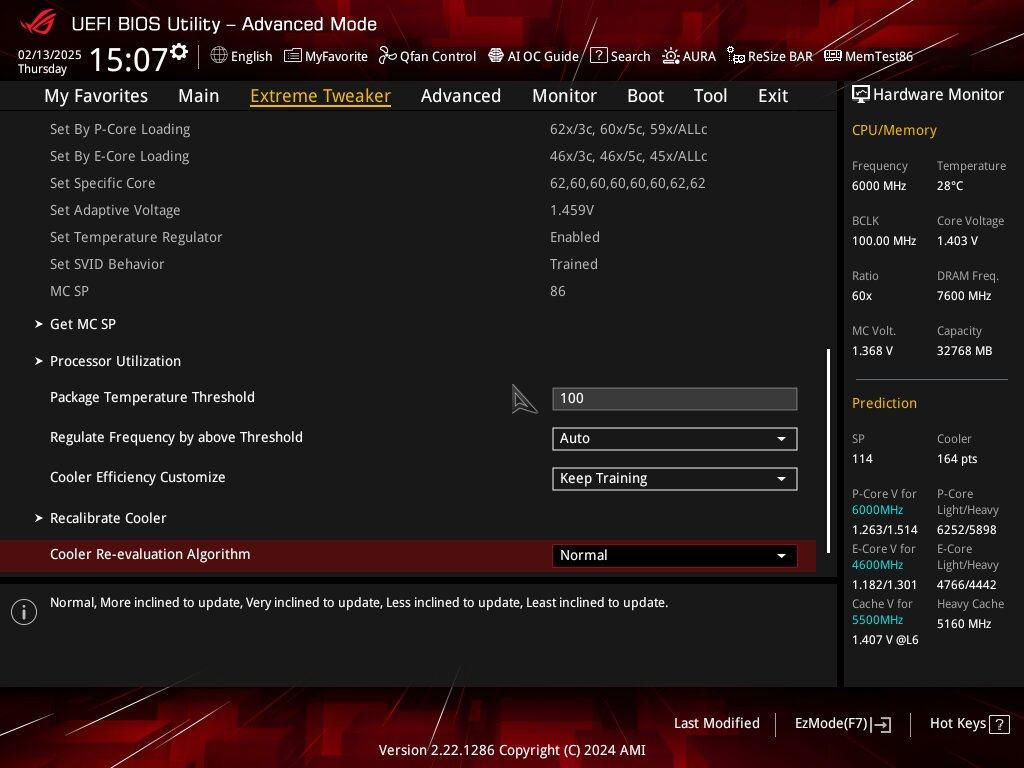Open the Tool tab
Screen dimensions: 1024x768
711,96
